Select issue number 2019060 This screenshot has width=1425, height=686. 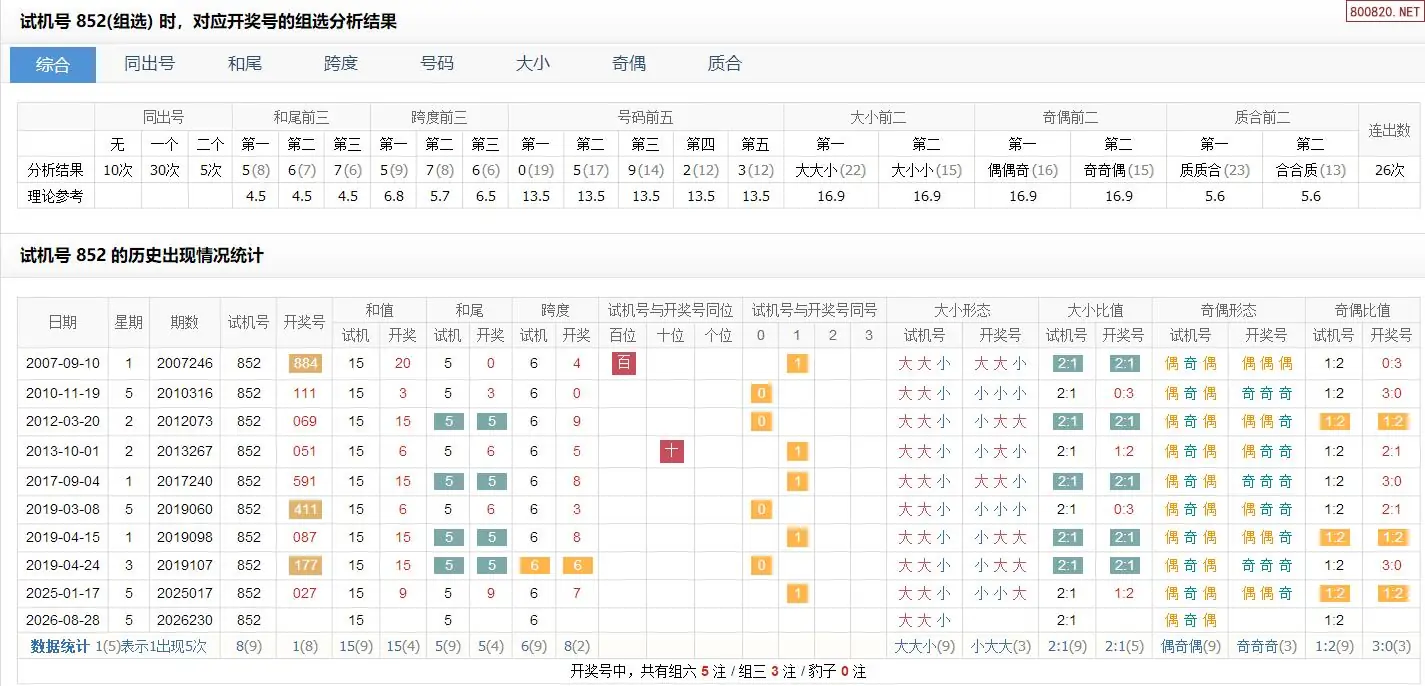pyautogui.click(x=185, y=510)
